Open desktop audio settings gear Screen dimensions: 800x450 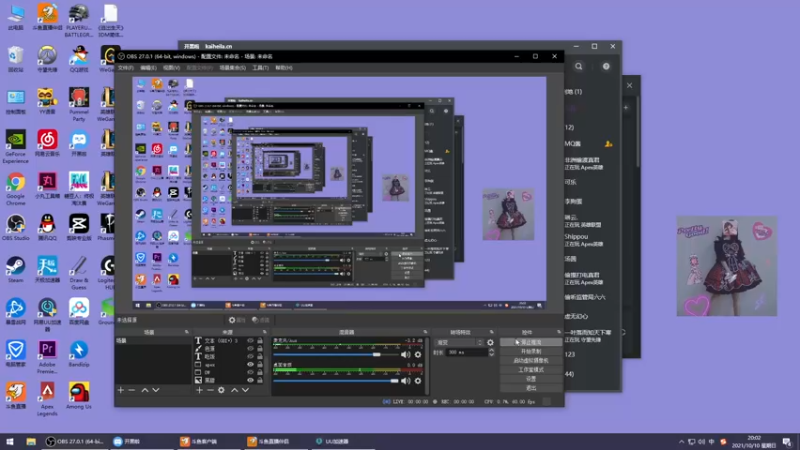pos(418,381)
